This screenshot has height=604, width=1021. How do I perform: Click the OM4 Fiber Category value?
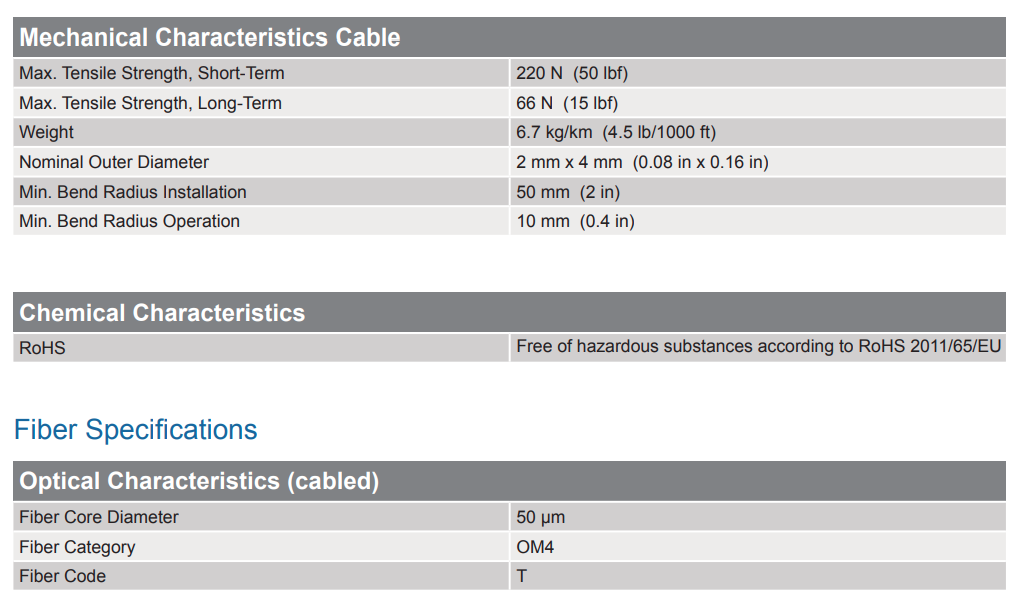(535, 547)
